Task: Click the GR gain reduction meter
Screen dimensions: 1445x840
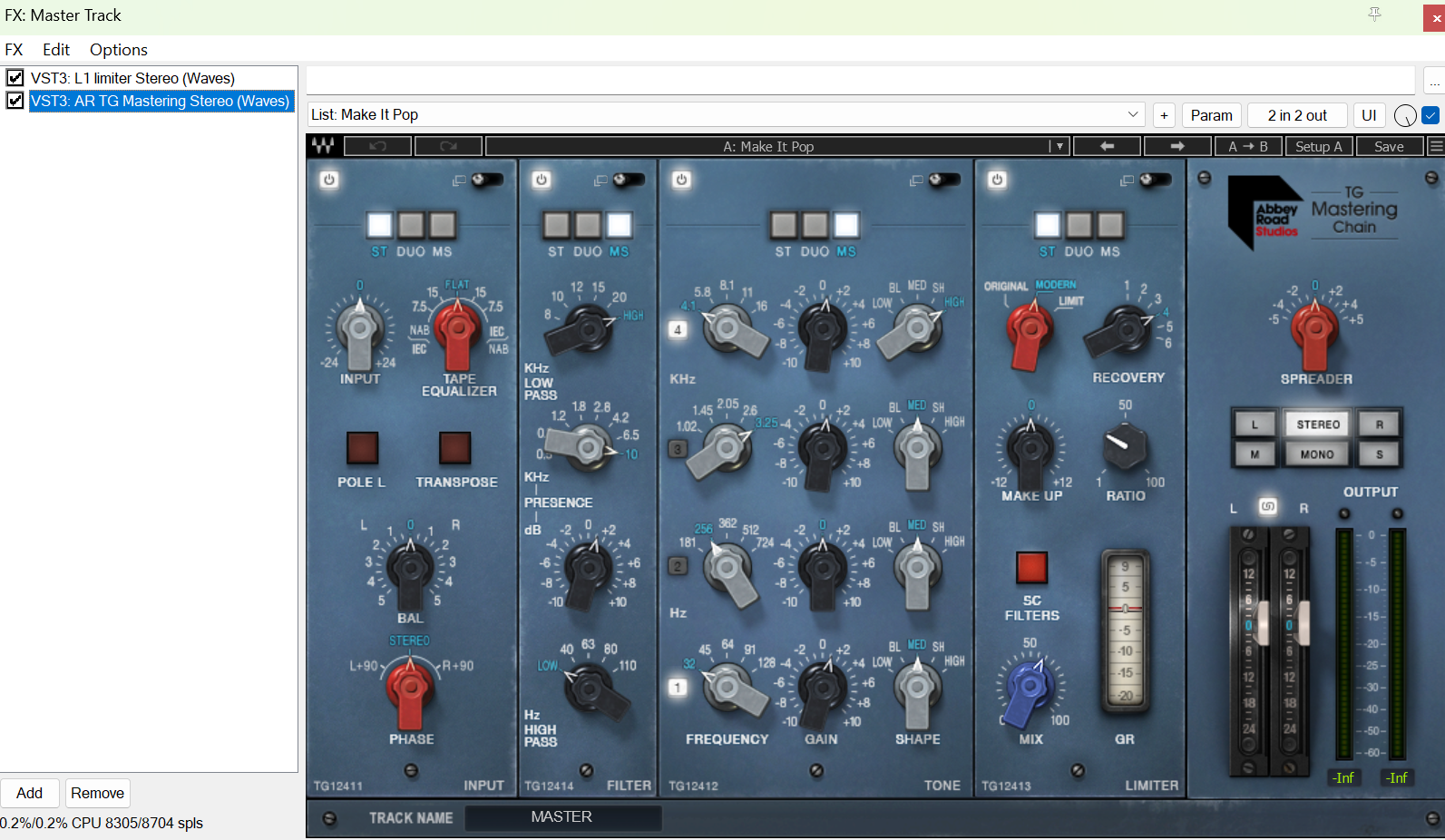Action: 1125,630
